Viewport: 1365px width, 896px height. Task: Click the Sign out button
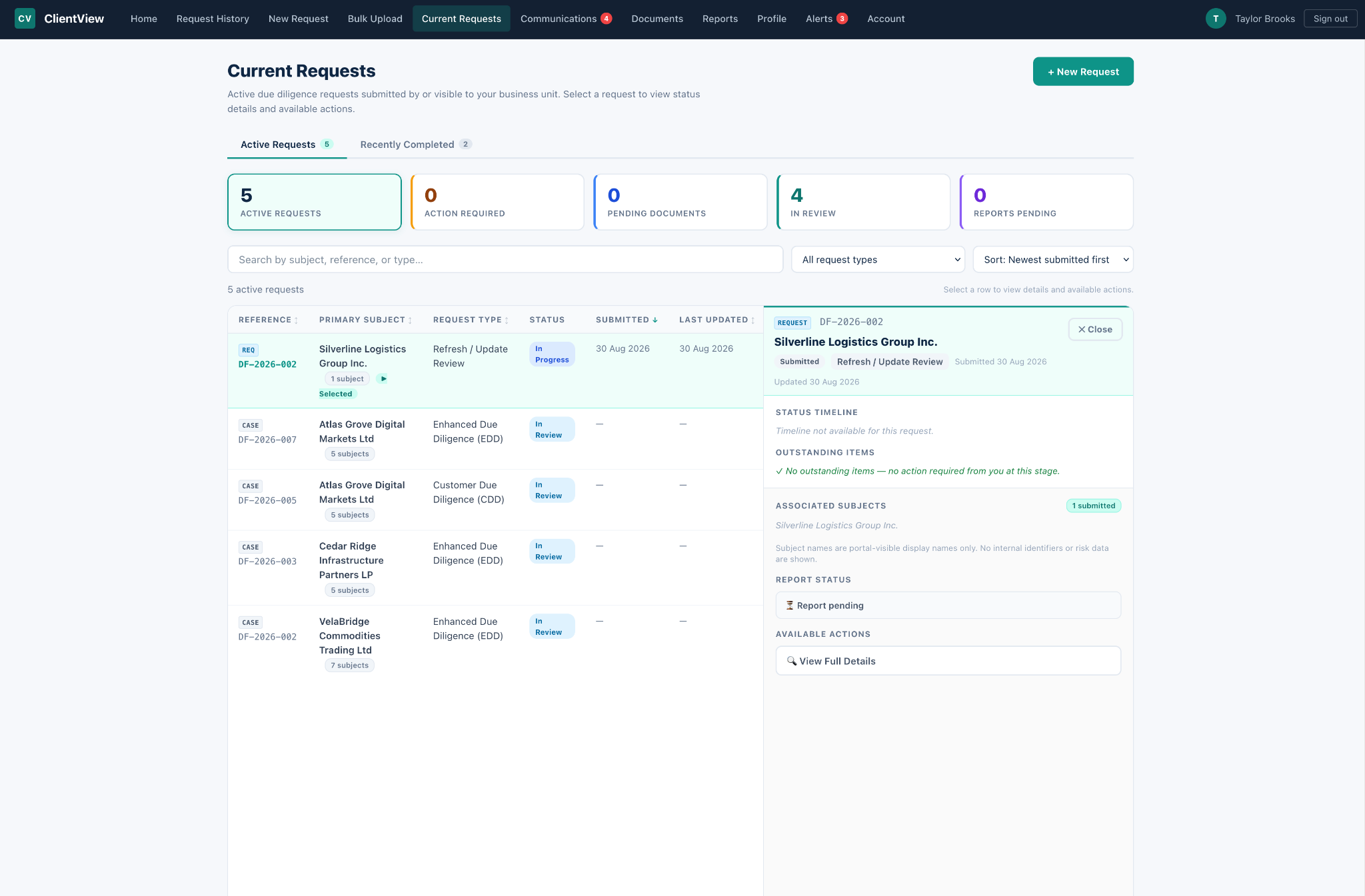[1330, 19]
